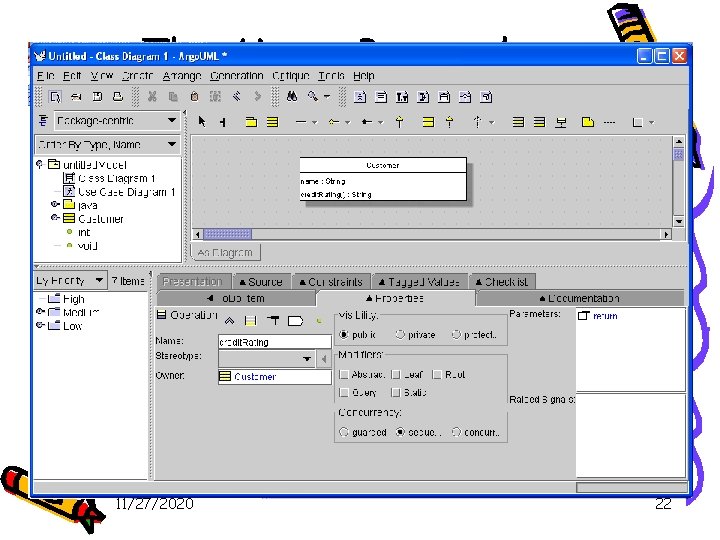720x540 pixels.
Task: Switch to the Documentation tab
Action: pos(579,298)
